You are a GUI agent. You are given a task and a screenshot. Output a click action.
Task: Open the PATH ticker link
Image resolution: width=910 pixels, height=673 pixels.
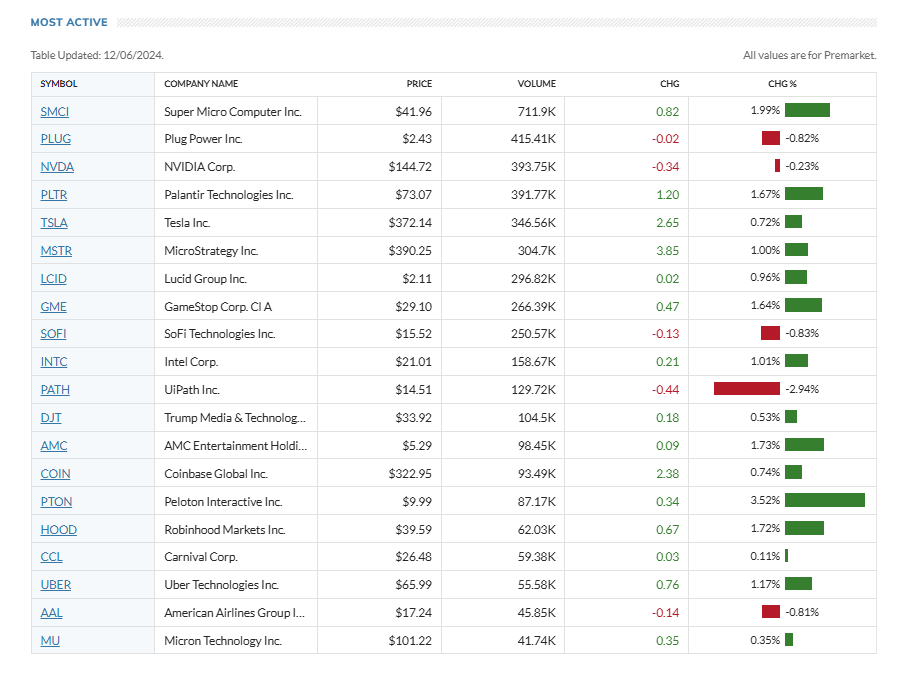tap(55, 389)
